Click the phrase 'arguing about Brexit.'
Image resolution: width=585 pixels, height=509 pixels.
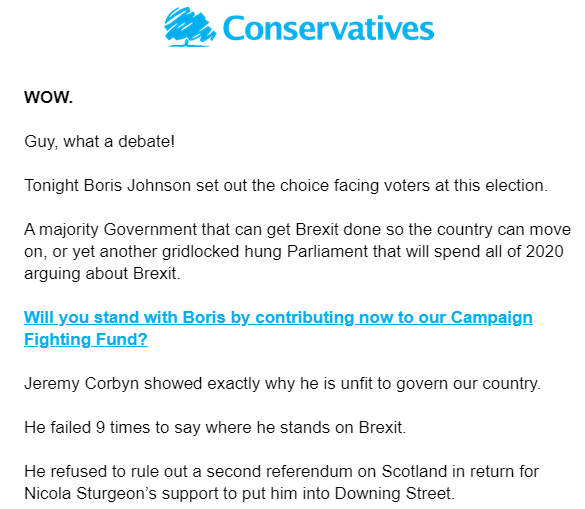[x=102, y=274]
